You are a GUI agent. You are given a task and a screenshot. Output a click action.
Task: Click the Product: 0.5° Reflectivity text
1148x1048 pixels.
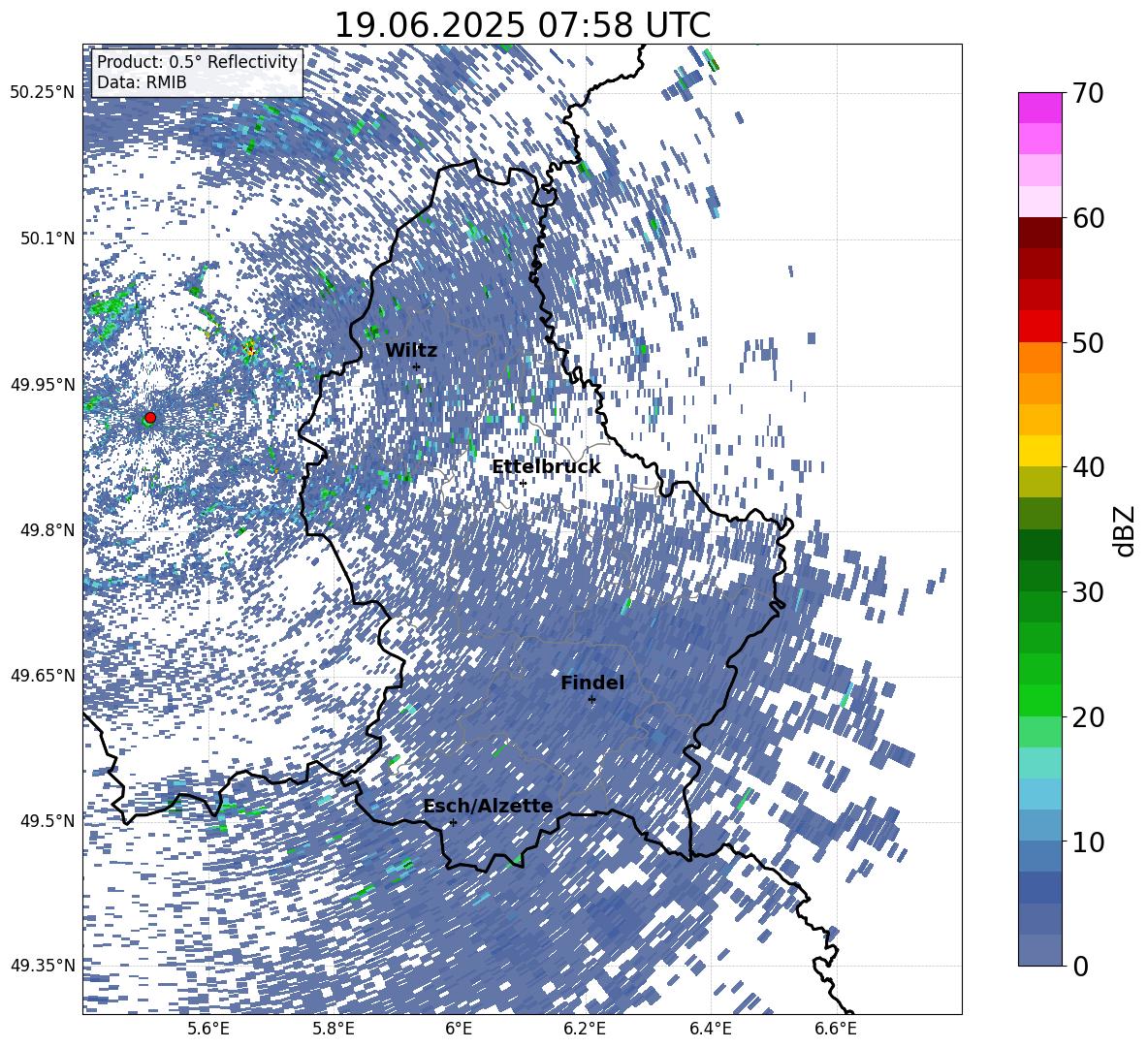[197, 62]
